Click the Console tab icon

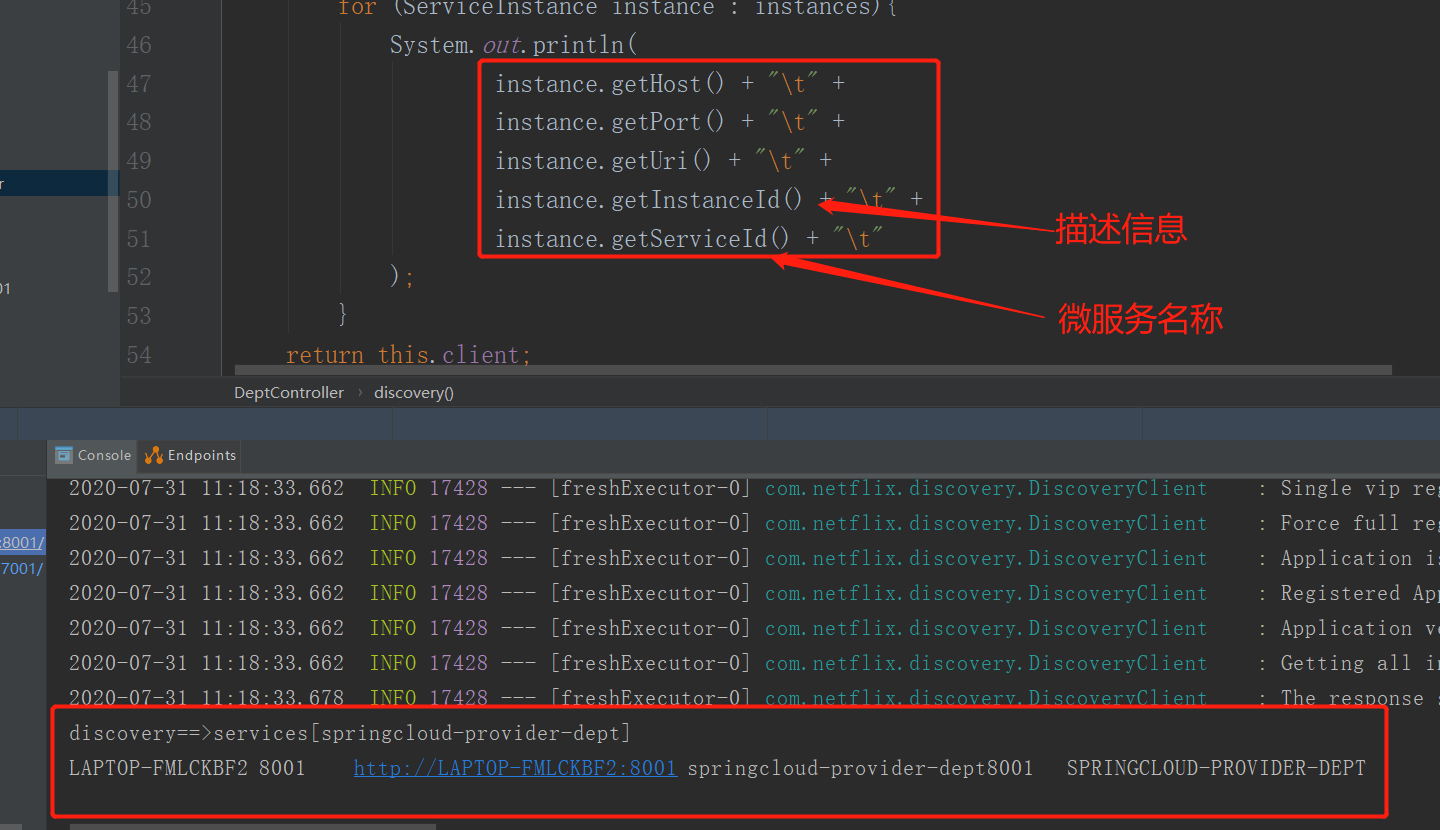[63, 455]
